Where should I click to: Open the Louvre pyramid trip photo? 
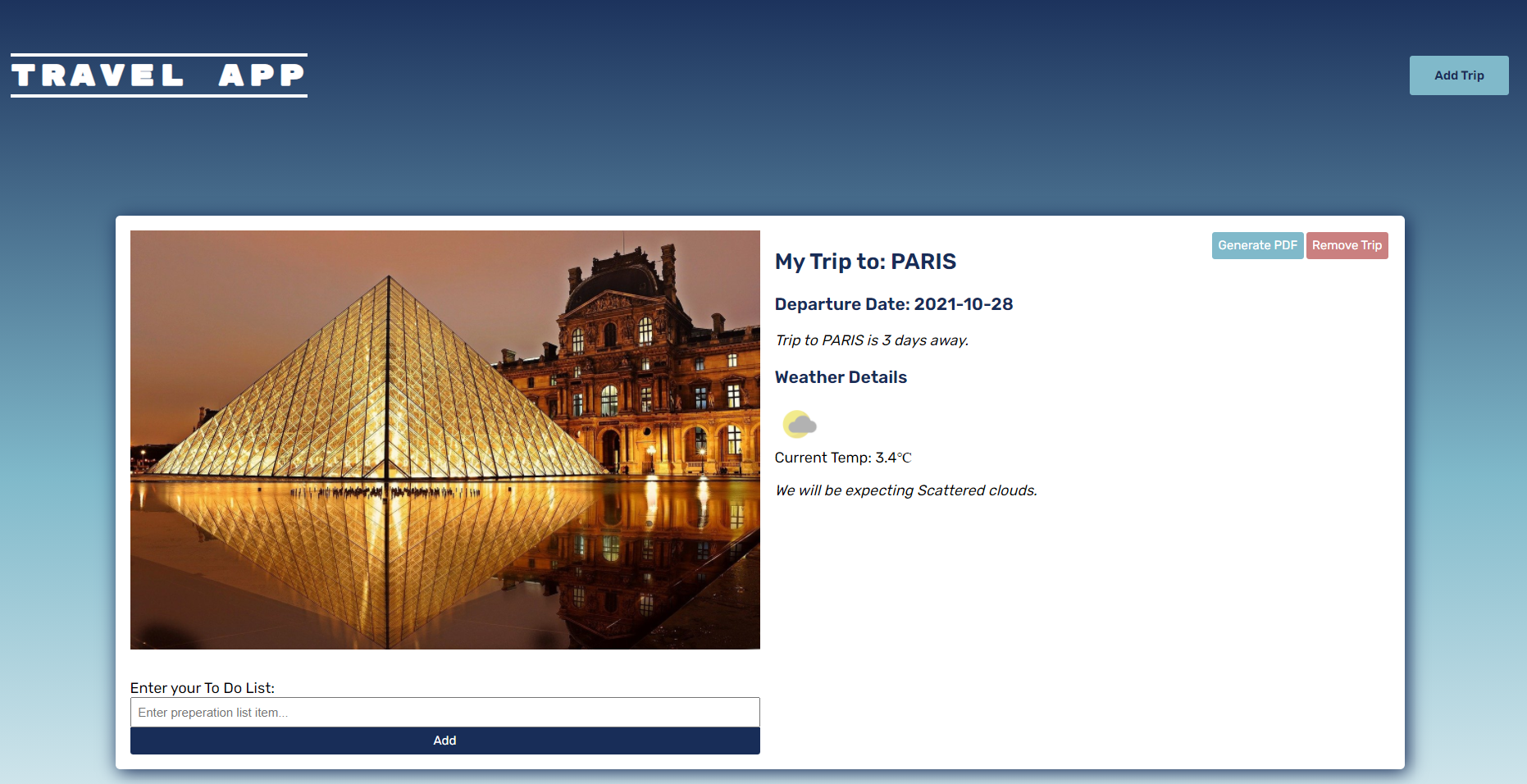point(444,440)
